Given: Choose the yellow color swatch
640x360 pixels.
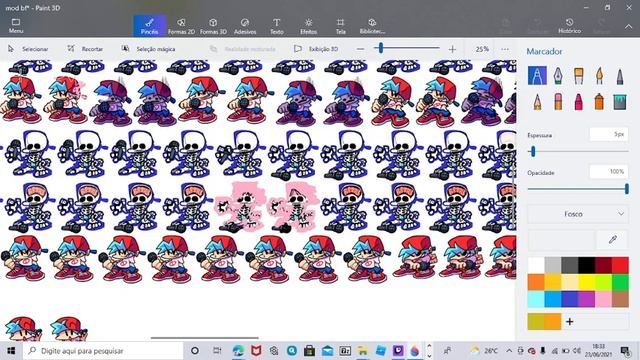Looking at the screenshot, I should click(x=587, y=282).
